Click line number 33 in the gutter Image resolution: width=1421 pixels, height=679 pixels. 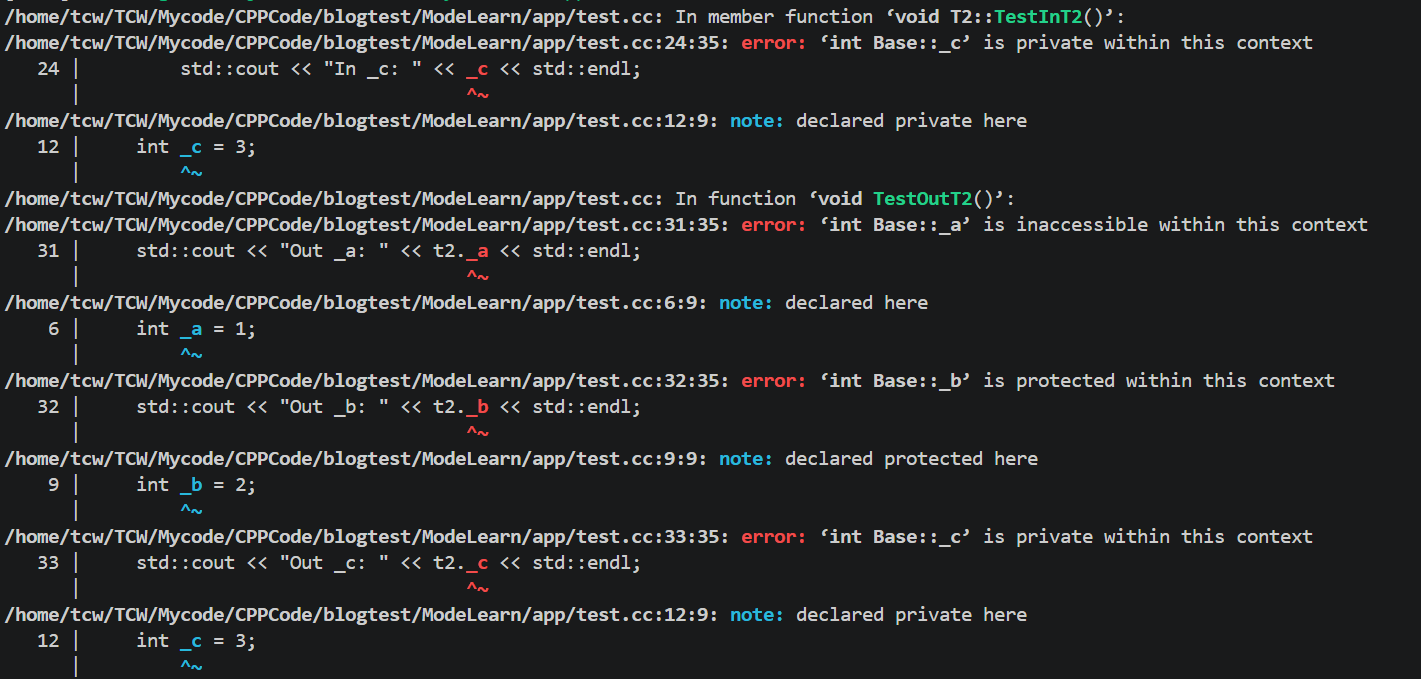tap(48, 563)
